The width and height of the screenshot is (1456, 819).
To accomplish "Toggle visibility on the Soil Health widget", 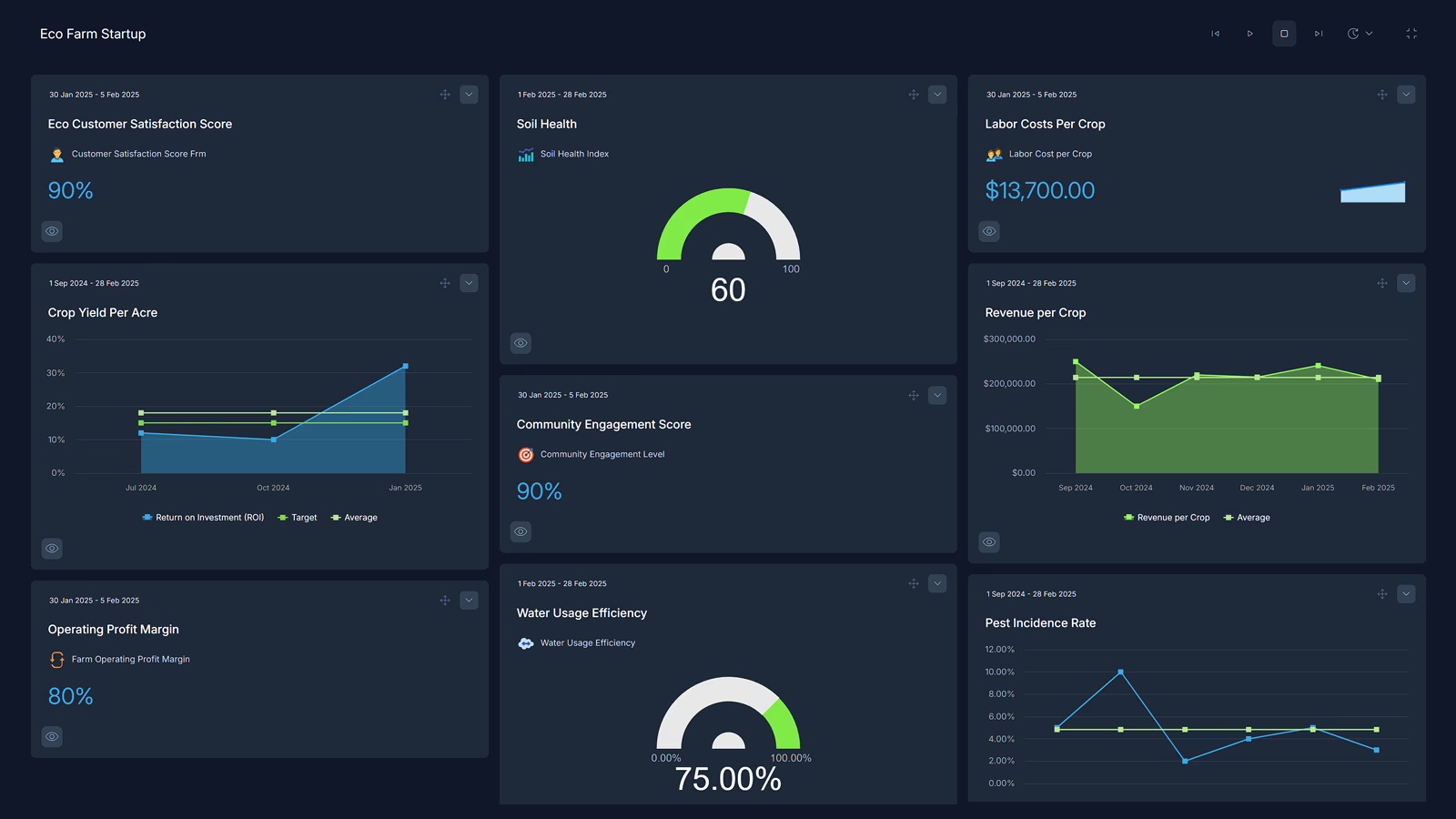I will (521, 342).
